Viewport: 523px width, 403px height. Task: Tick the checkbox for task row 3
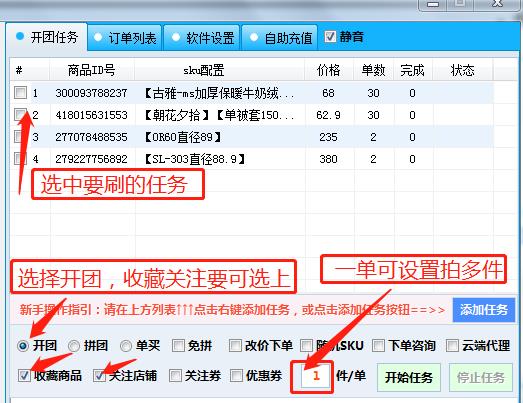(x=20, y=136)
